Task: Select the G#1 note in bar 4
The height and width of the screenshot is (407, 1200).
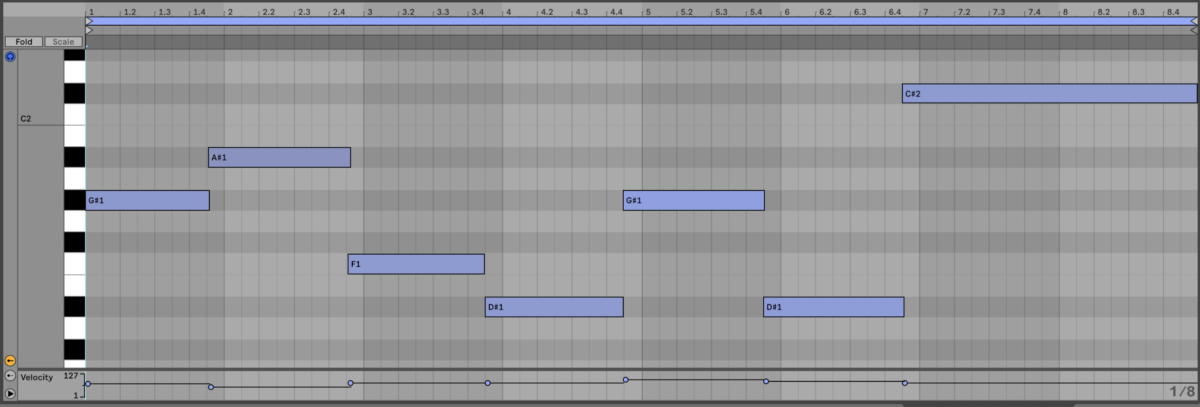Action: point(694,200)
